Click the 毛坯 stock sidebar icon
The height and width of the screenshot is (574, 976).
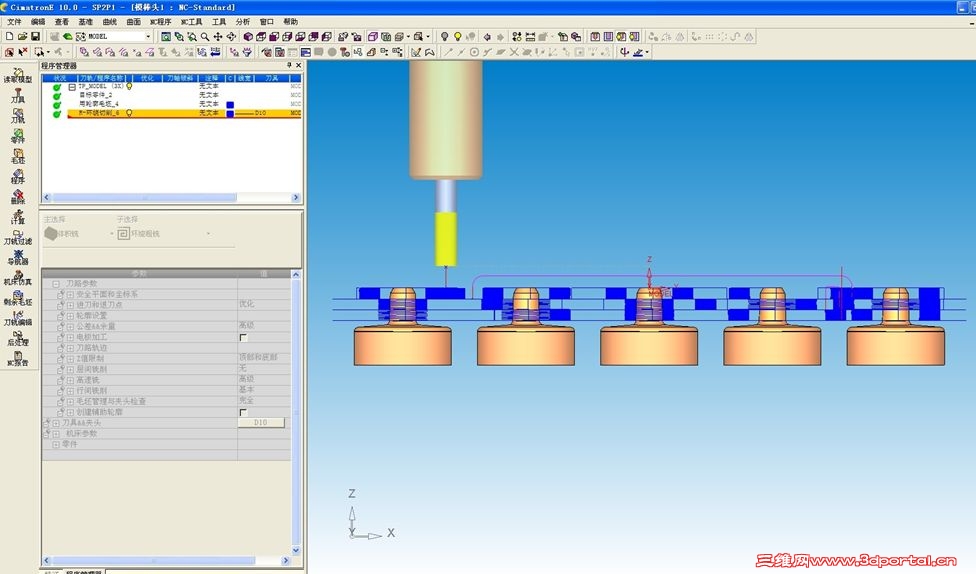[17, 156]
